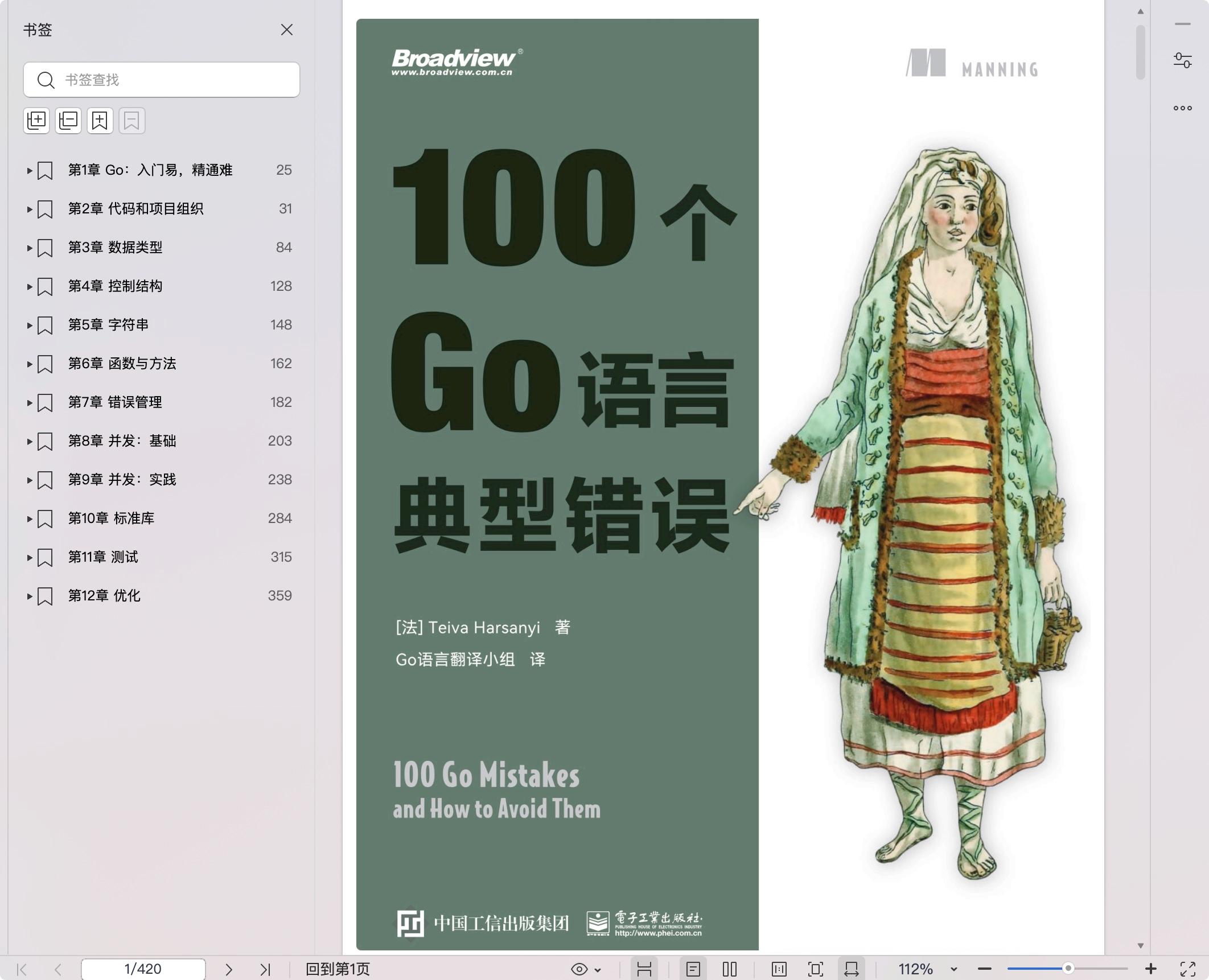1209x980 pixels.
Task: Jump to 第7章 错误管理
Action: (115, 402)
